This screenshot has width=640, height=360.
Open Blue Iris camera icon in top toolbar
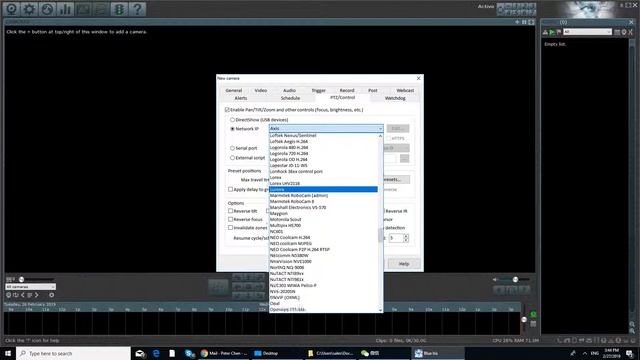pos(11,9)
